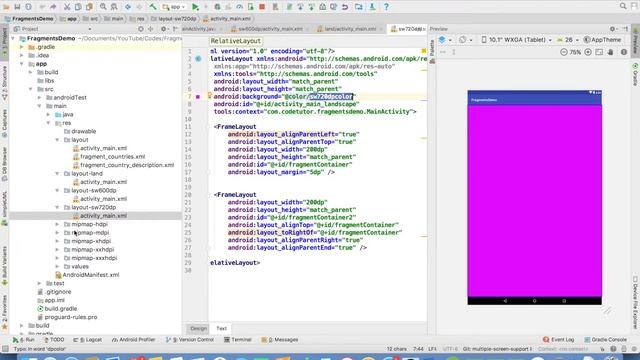Viewport: 640px width, 360px height.
Task: Open the Android Profiler tool window
Action: point(133,340)
